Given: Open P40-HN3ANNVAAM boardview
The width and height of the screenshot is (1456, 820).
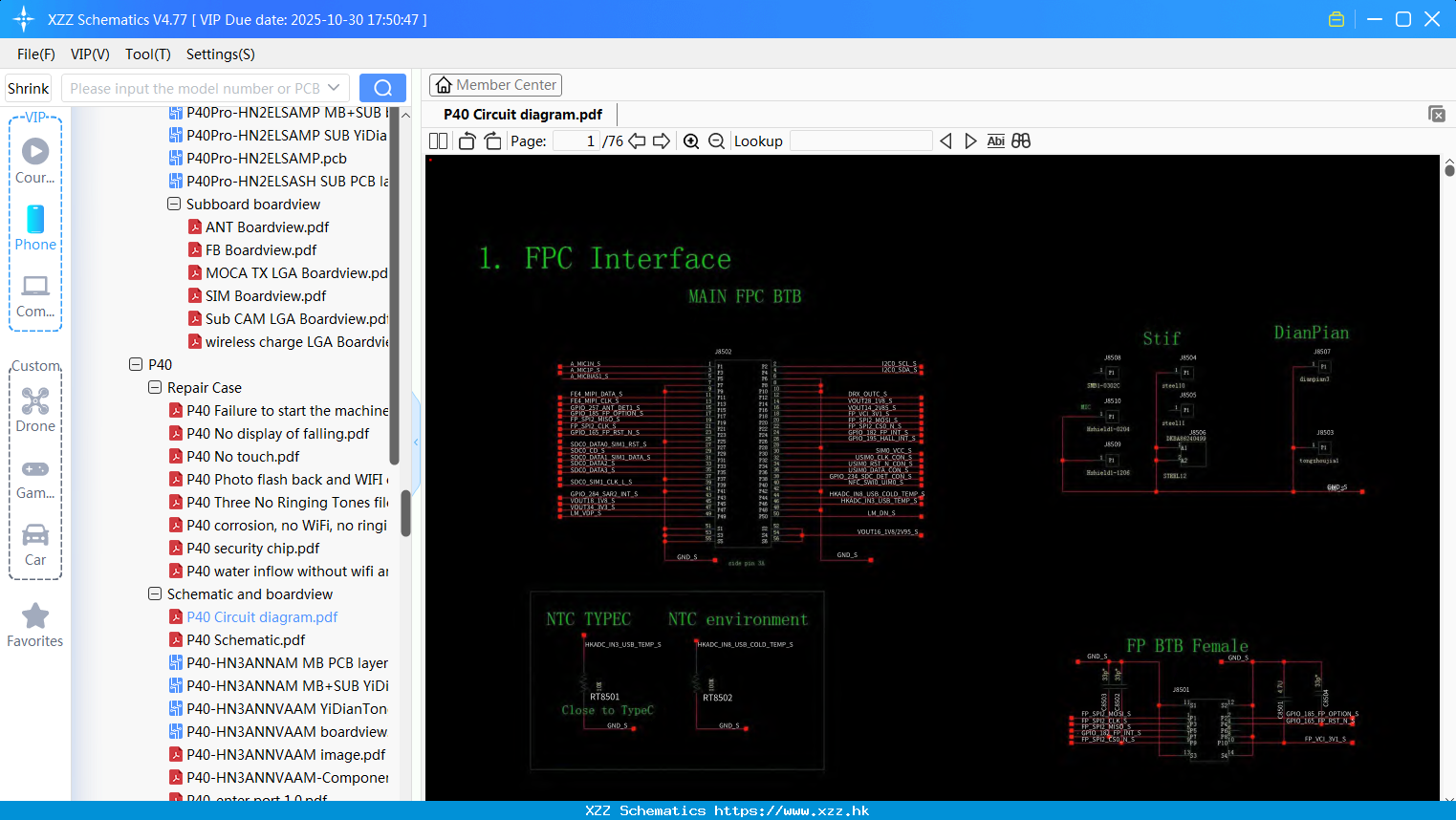Looking at the screenshot, I should click(287, 732).
